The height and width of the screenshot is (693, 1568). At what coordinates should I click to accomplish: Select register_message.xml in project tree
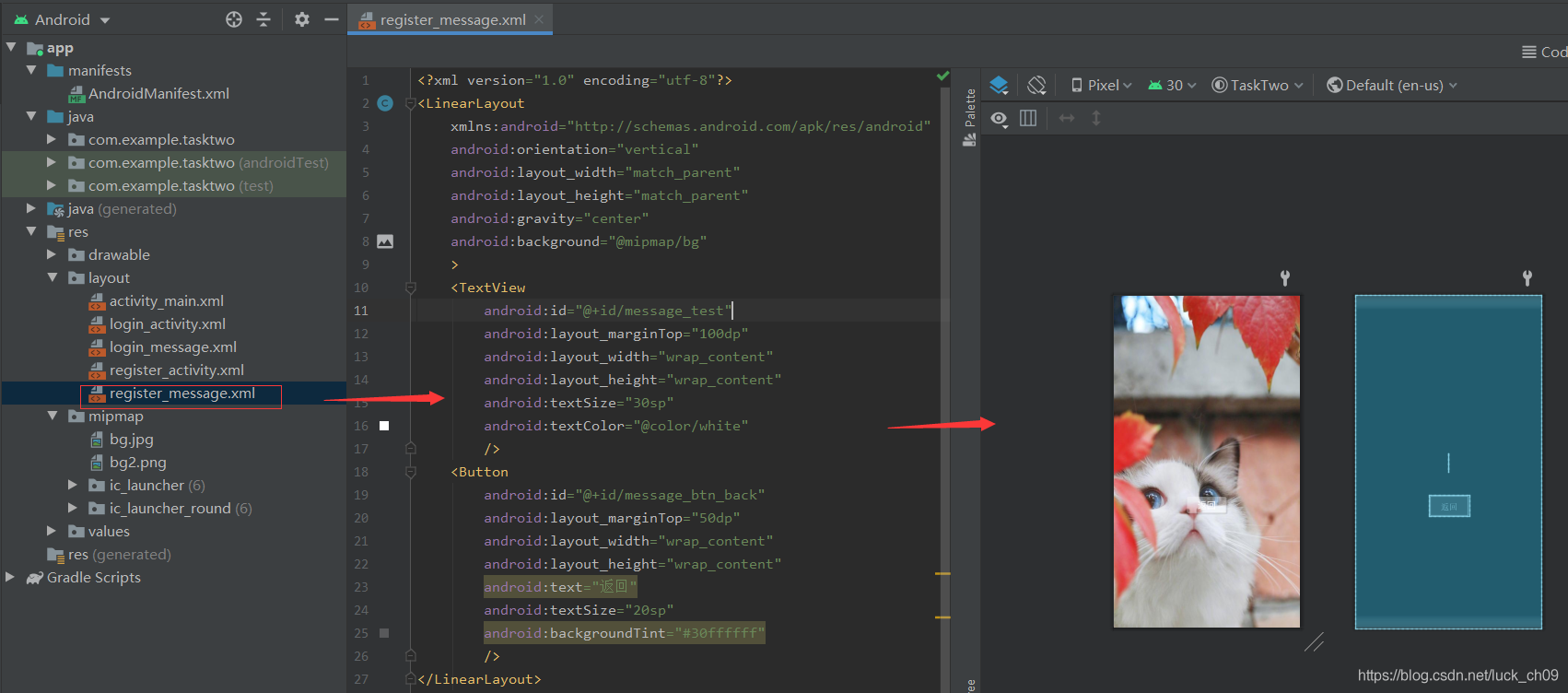point(181,393)
